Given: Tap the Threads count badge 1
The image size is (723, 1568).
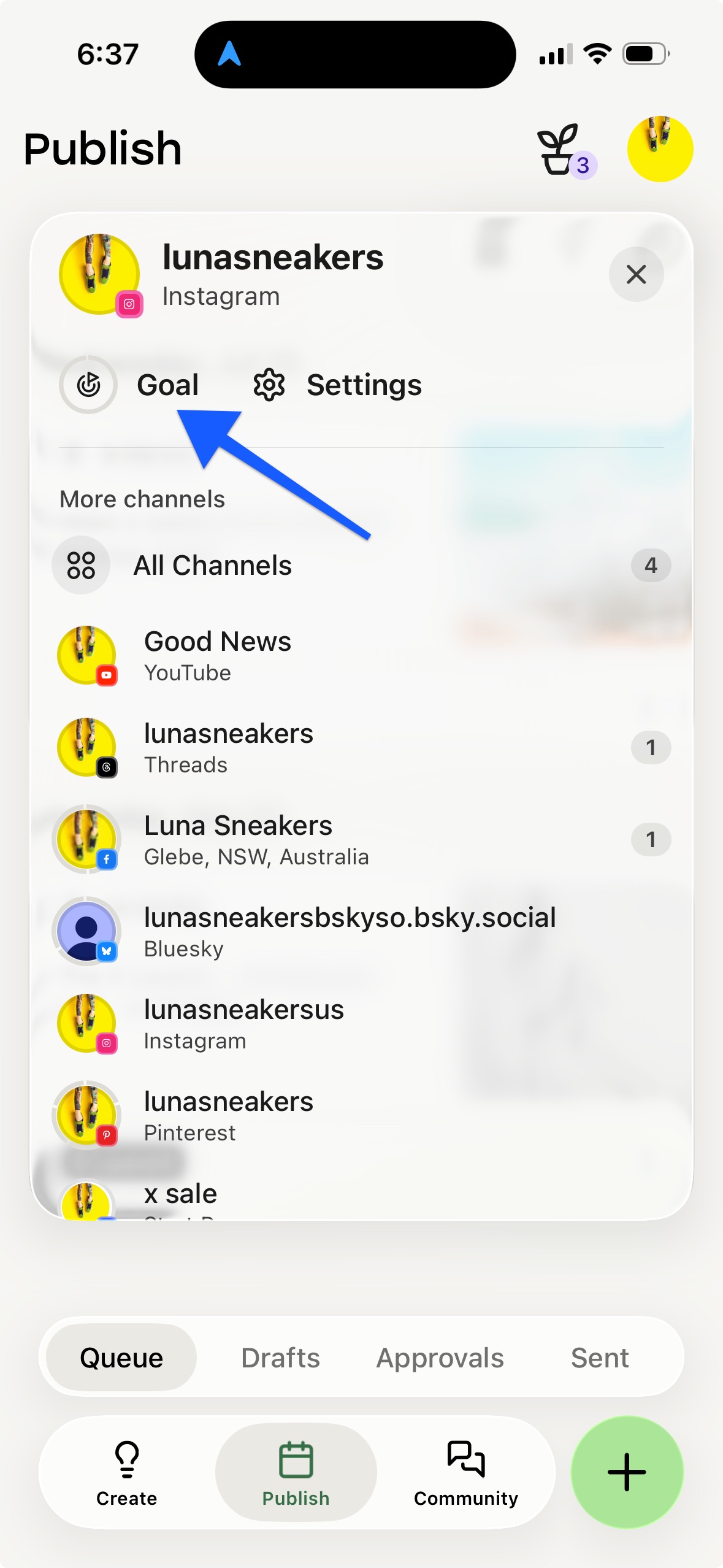Looking at the screenshot, I should [x=651, y=748].
